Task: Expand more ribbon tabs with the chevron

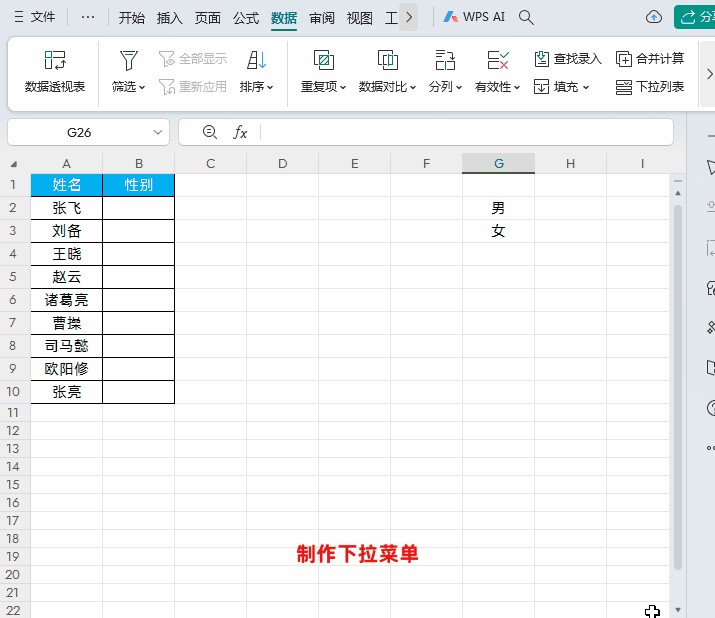Action: 409,18
